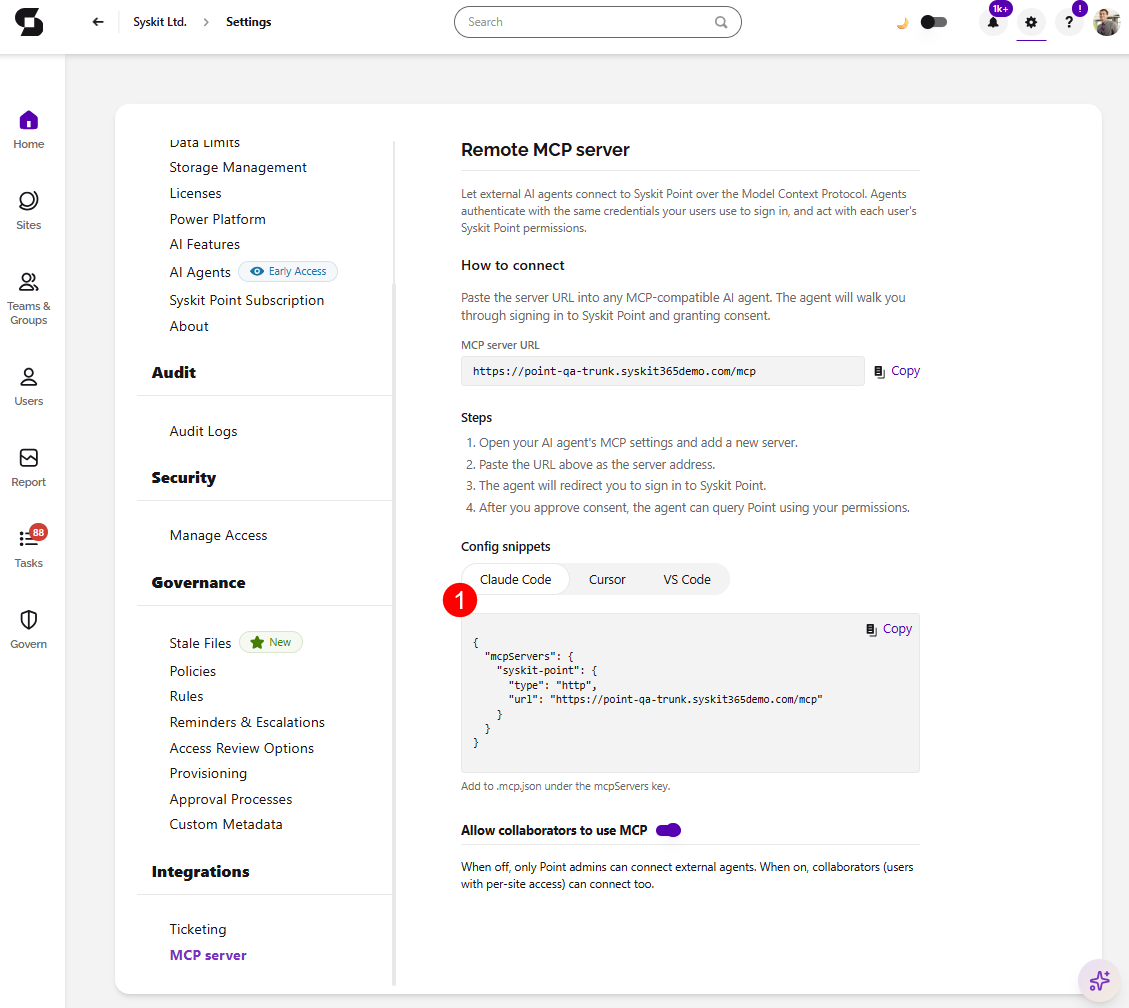Click the settings menu scrollbar

coord(394,634)
